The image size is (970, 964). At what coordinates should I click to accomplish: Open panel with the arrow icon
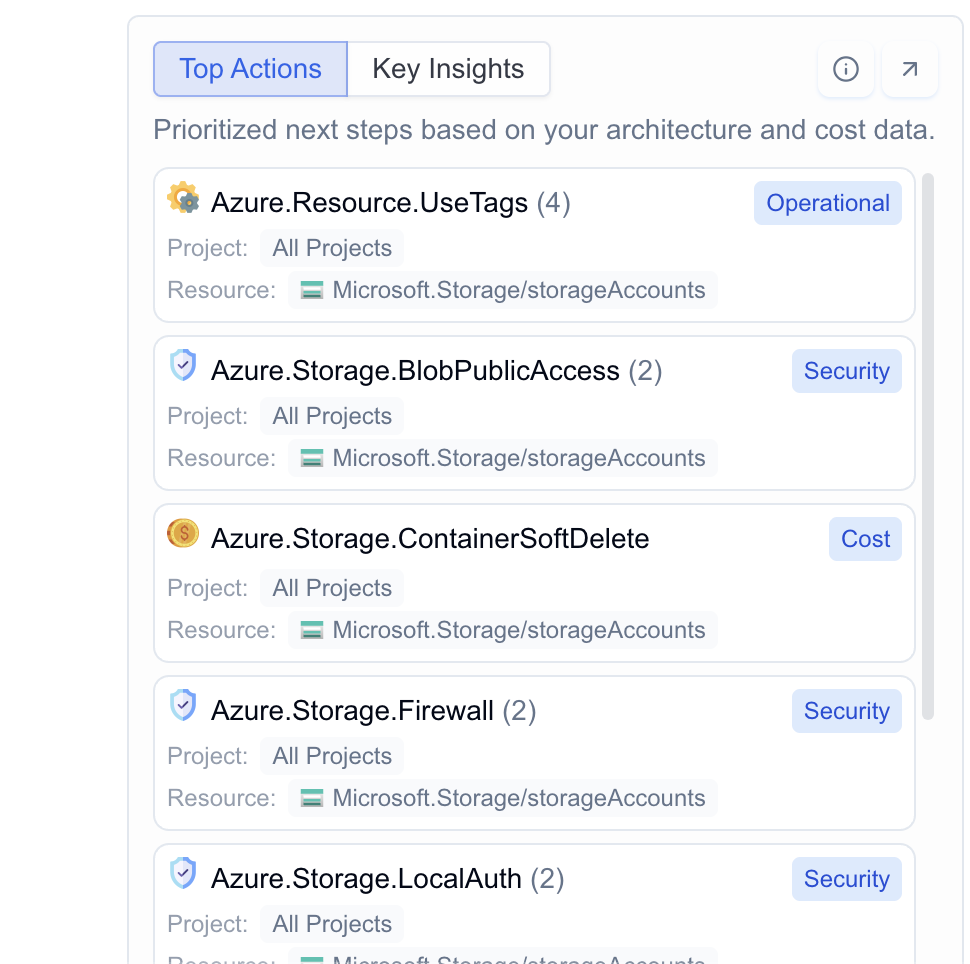[910, 69]
